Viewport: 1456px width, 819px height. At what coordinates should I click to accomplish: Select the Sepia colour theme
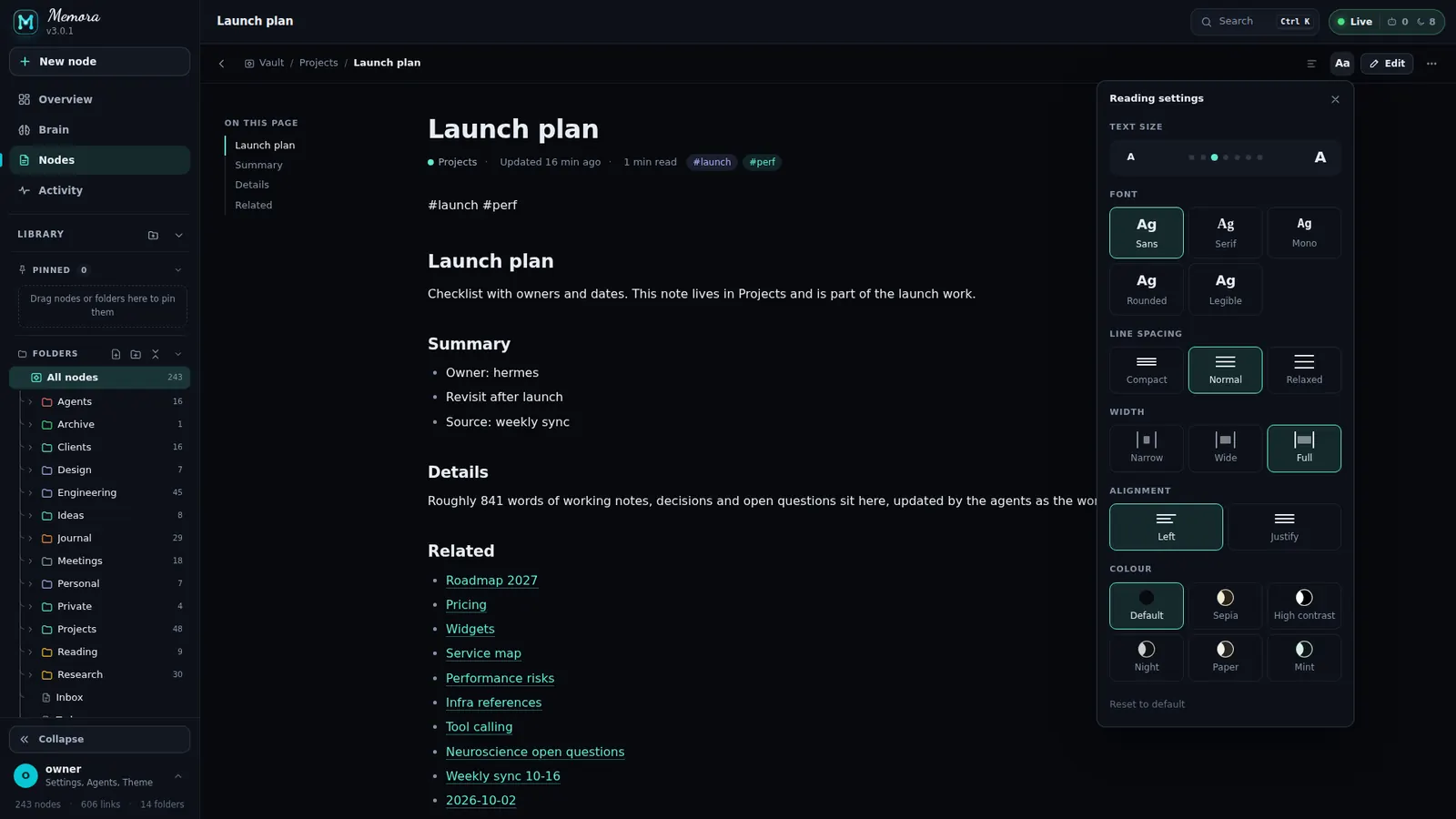(x=1225, y=606)
